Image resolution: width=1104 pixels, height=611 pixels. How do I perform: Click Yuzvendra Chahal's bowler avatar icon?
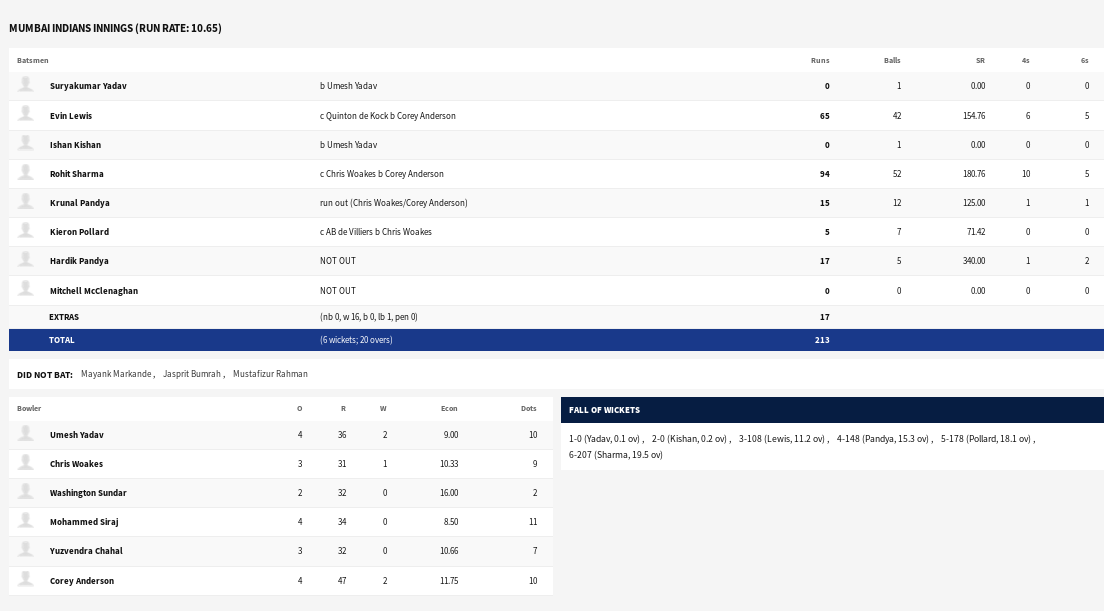(25, 549)
